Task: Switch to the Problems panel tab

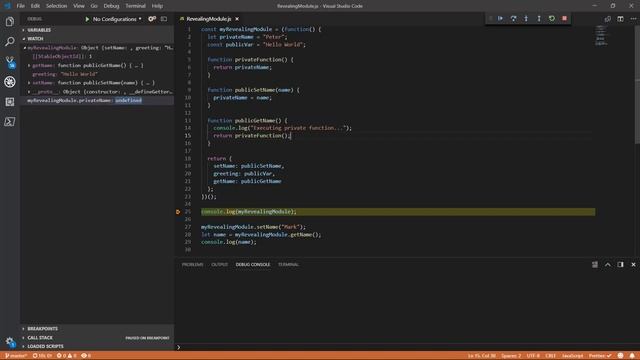Action: point(192,264)
